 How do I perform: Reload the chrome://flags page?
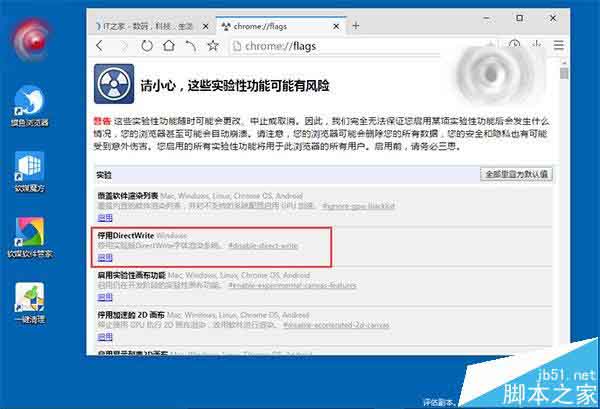tap(147, 46)
